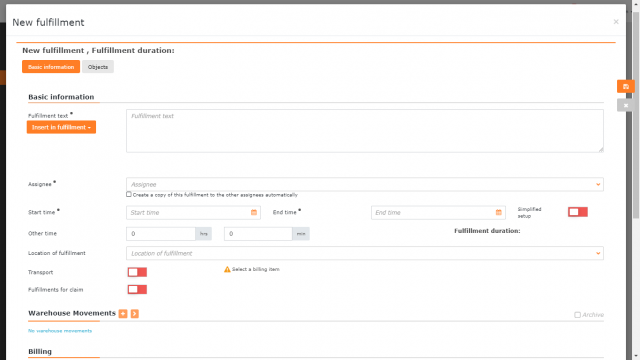
Task: Click the No warehouse movements link
Action: click(x=60, y=331)
